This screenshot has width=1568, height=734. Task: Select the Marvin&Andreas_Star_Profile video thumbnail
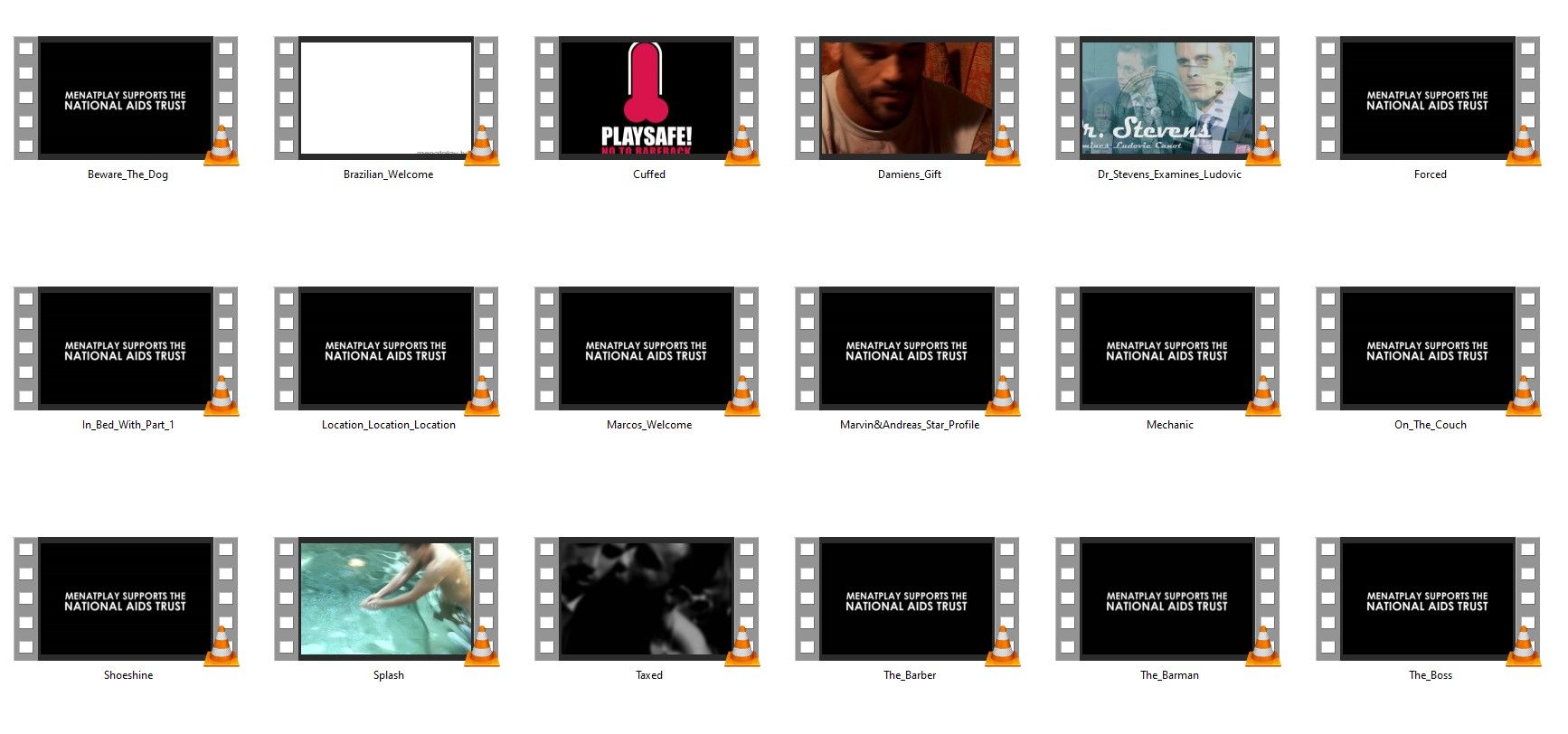pos(907,348)
